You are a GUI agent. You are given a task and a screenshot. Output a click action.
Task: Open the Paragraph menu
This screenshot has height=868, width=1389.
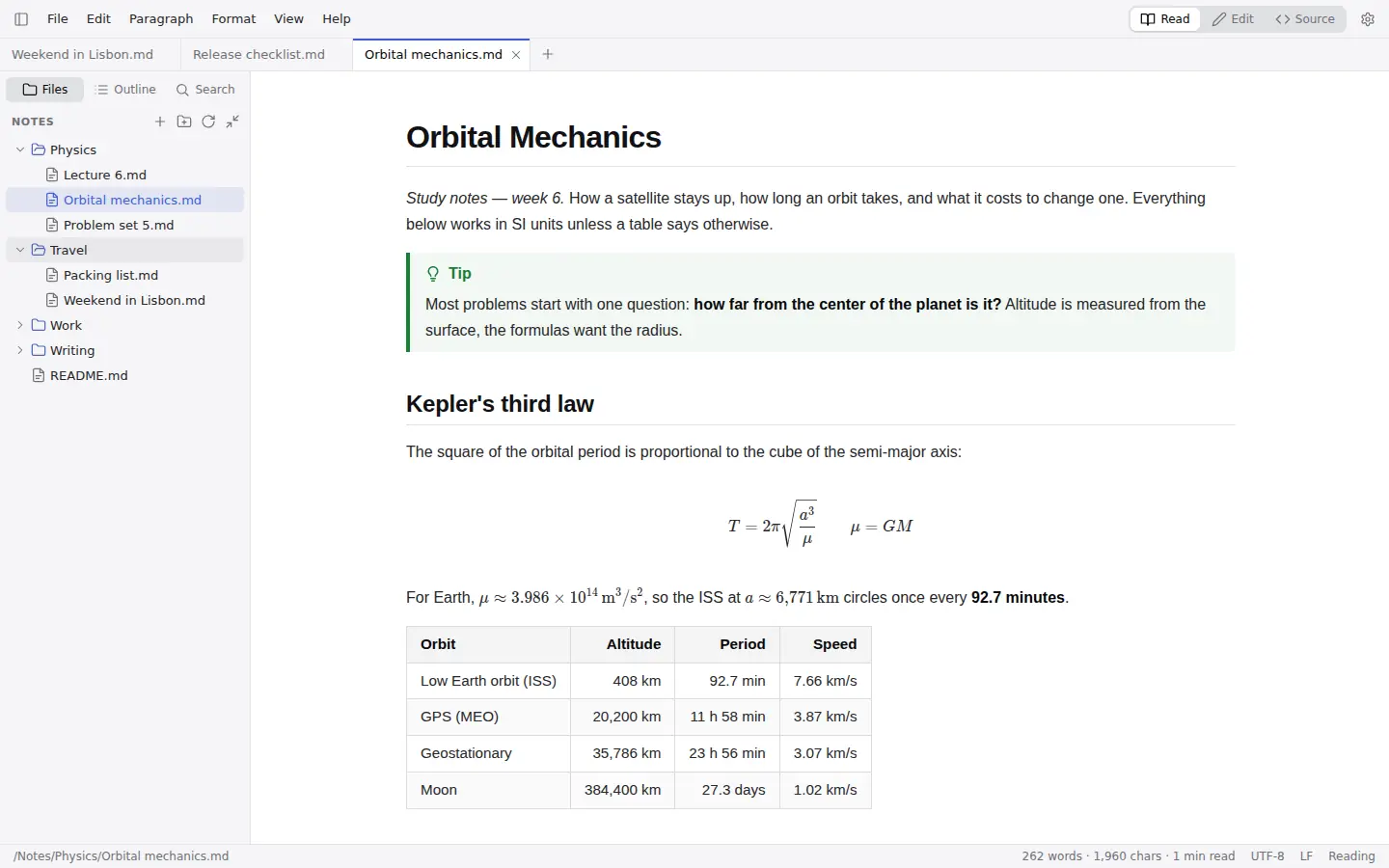click(161, 19)
